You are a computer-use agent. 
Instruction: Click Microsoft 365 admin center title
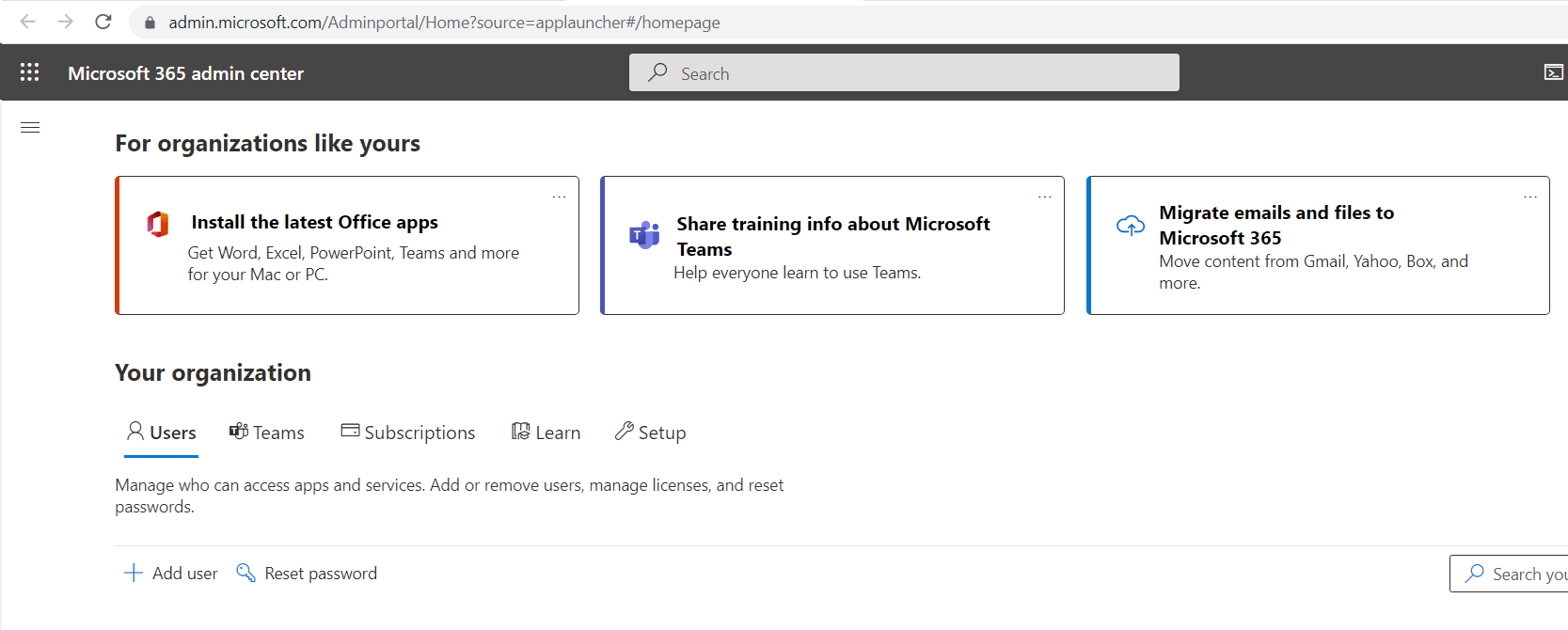coord(186,73)
